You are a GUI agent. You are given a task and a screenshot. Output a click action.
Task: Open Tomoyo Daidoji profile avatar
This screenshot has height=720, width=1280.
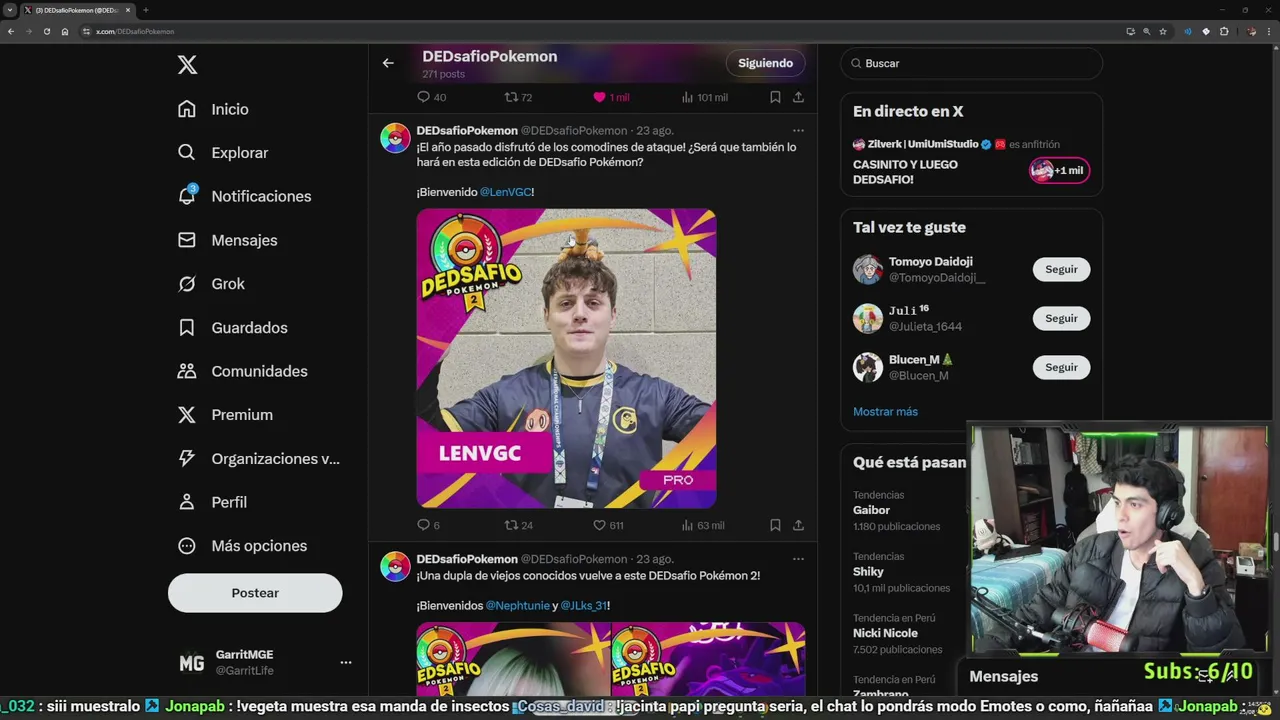click(x=868, y=269)
